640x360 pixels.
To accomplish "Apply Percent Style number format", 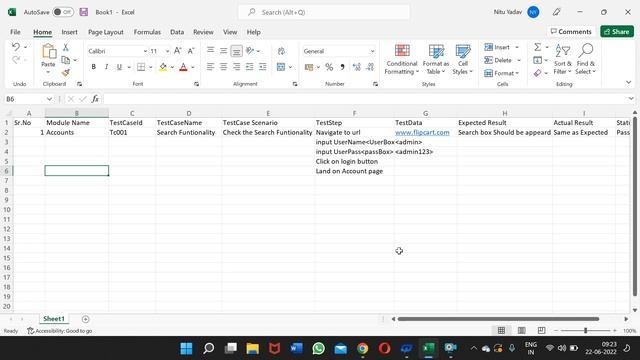I will click(x=329, y=67).
